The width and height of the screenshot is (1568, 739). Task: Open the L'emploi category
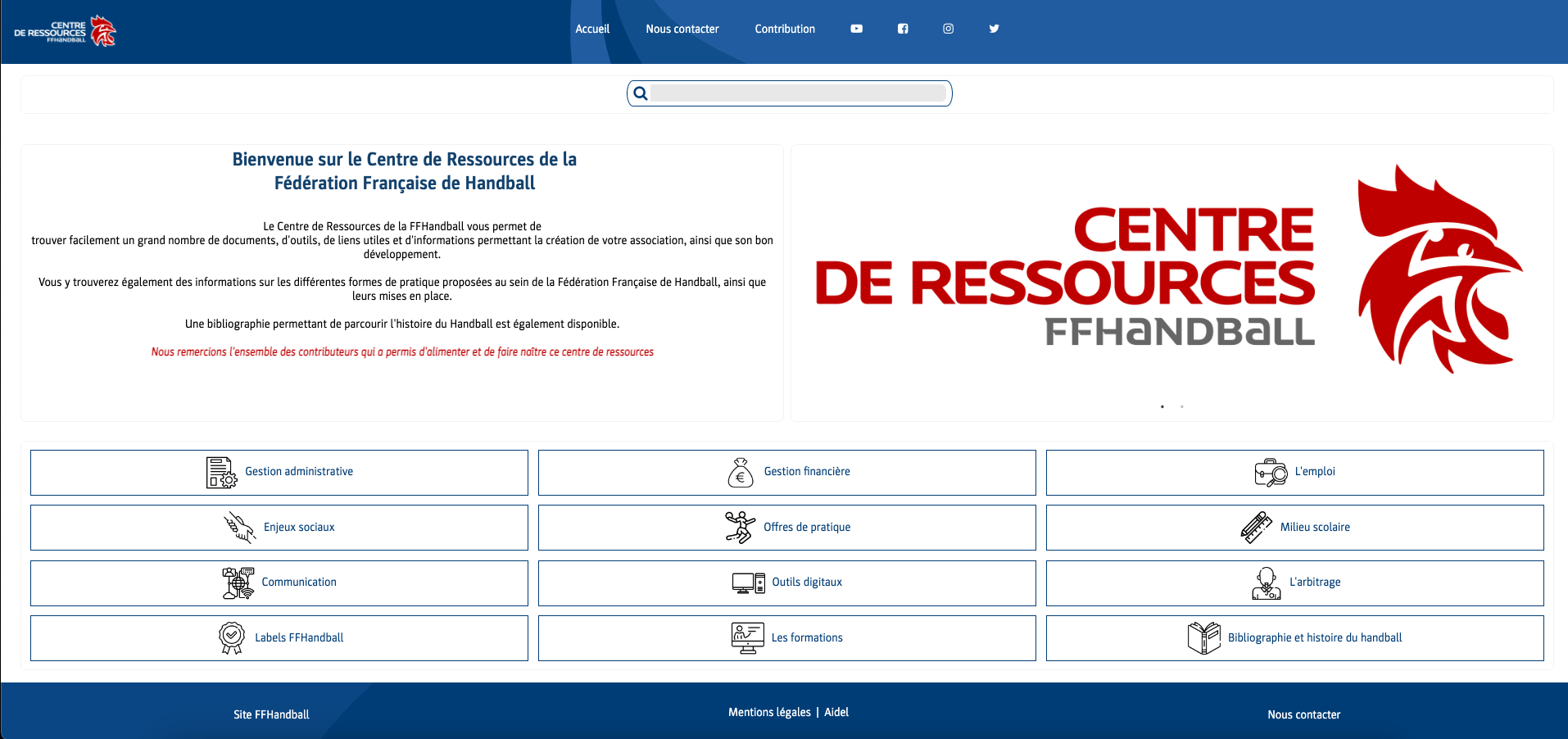click(1295, 473)
